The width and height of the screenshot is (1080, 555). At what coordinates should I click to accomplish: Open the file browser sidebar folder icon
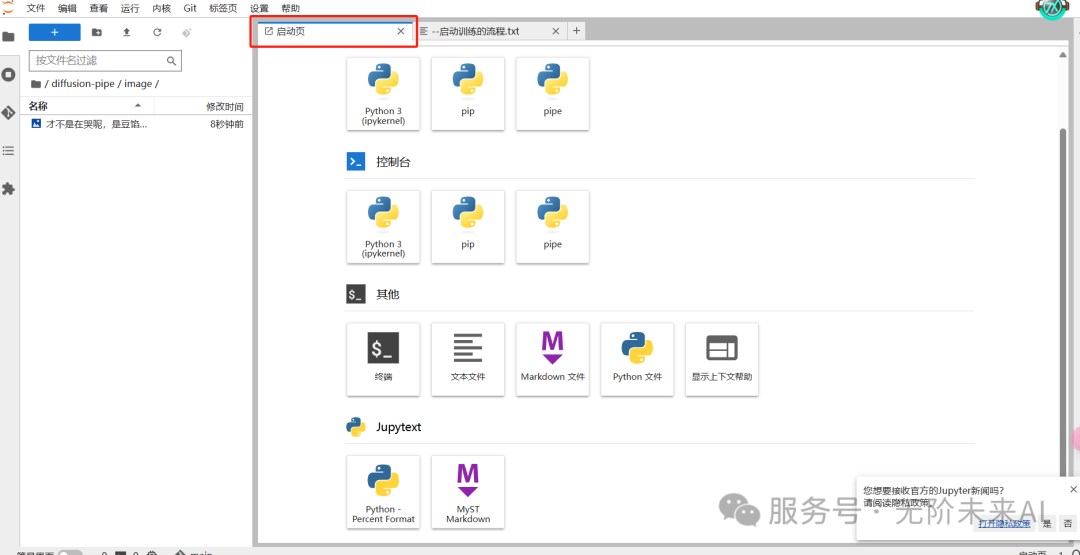(8, 36)
